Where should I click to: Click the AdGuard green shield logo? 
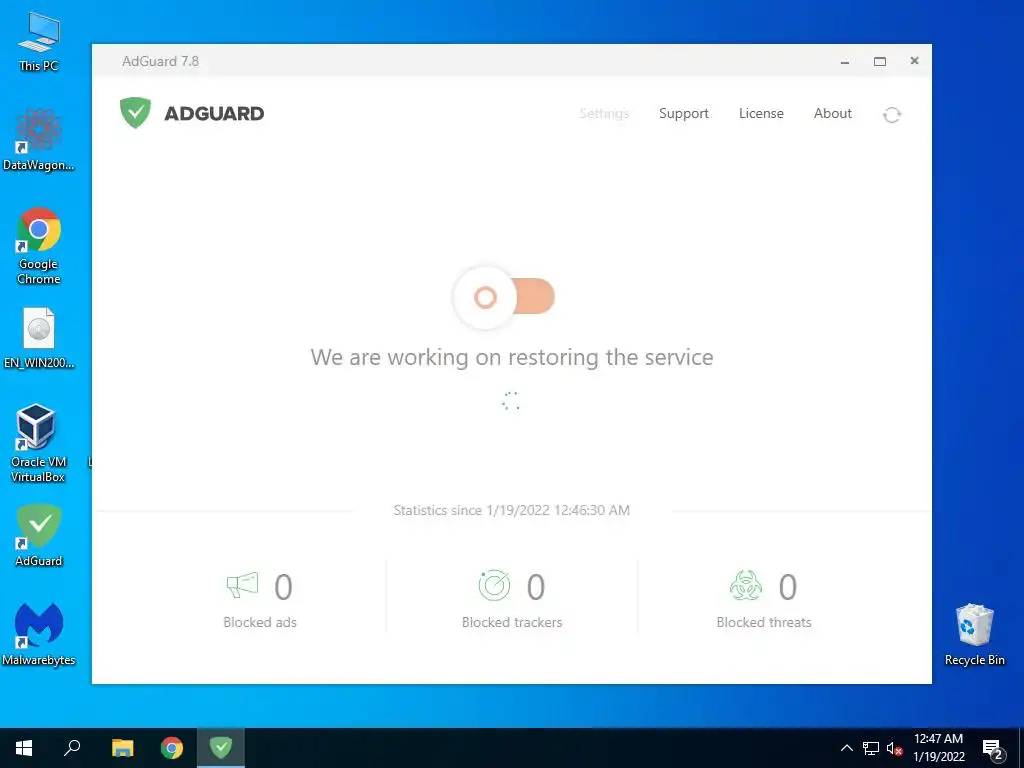pos(135,113)
